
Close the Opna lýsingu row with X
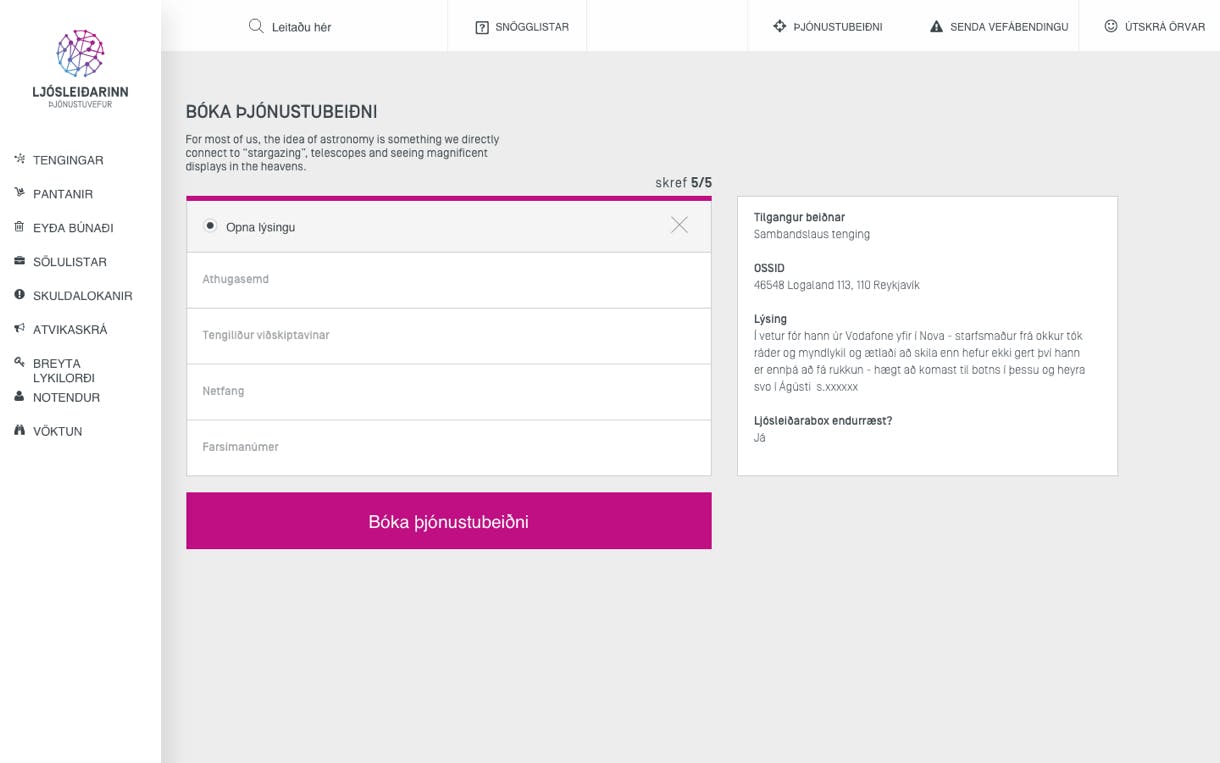[679, 225]
